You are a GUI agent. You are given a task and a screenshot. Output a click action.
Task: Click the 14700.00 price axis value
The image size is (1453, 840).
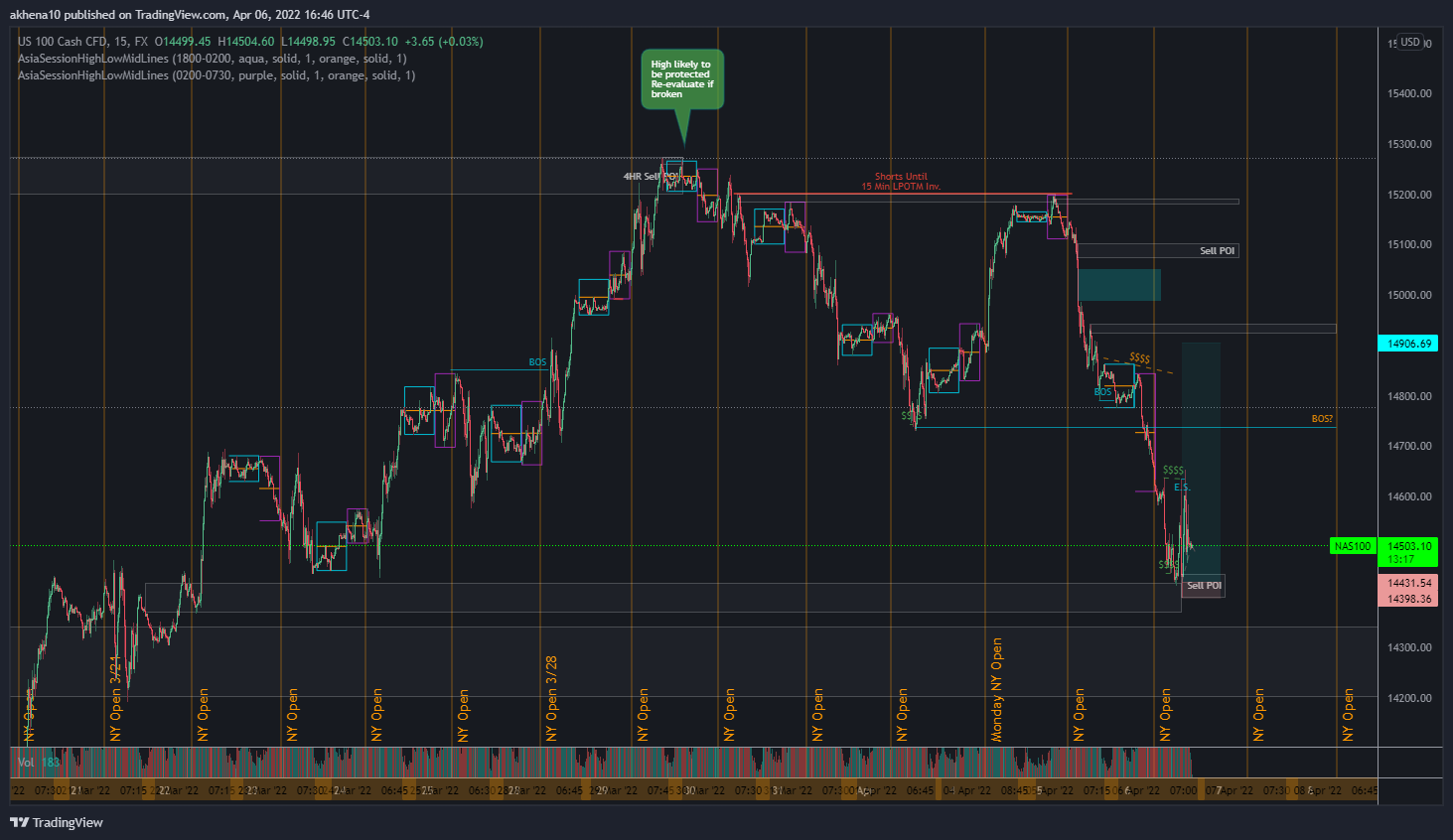[1409, 447]
